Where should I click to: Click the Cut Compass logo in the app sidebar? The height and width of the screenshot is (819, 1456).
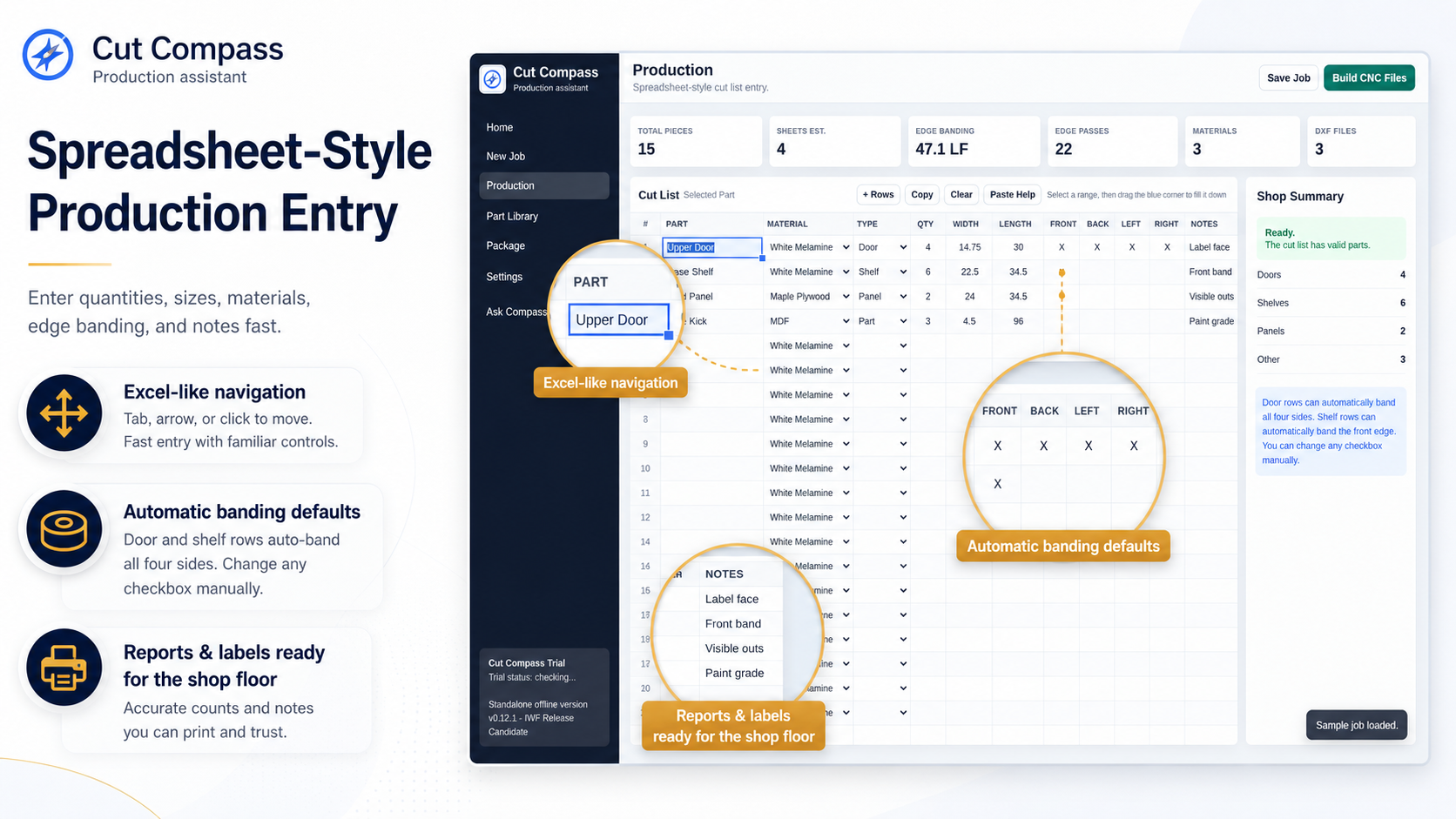coord(493,79)
